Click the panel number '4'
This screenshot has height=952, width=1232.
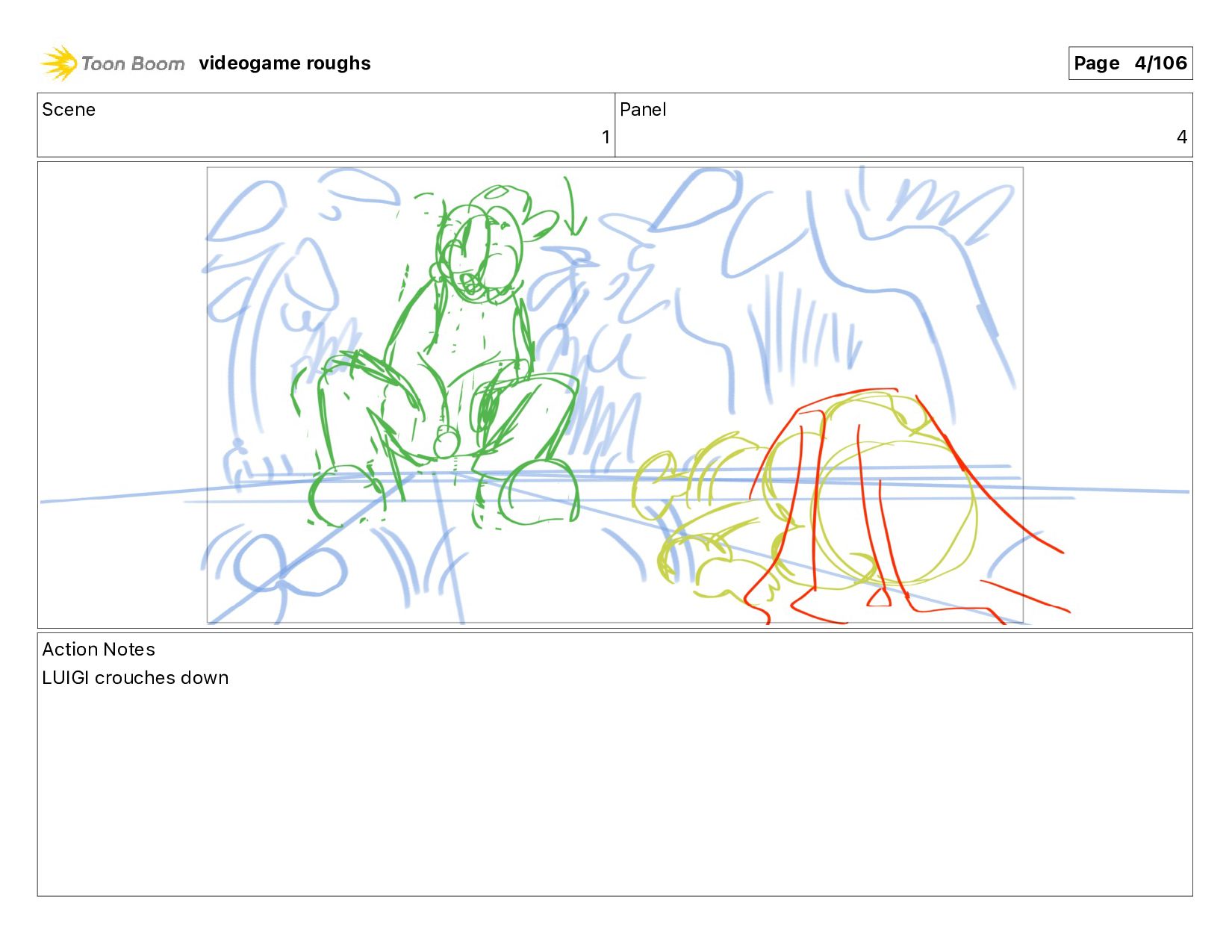[1181, 137]
